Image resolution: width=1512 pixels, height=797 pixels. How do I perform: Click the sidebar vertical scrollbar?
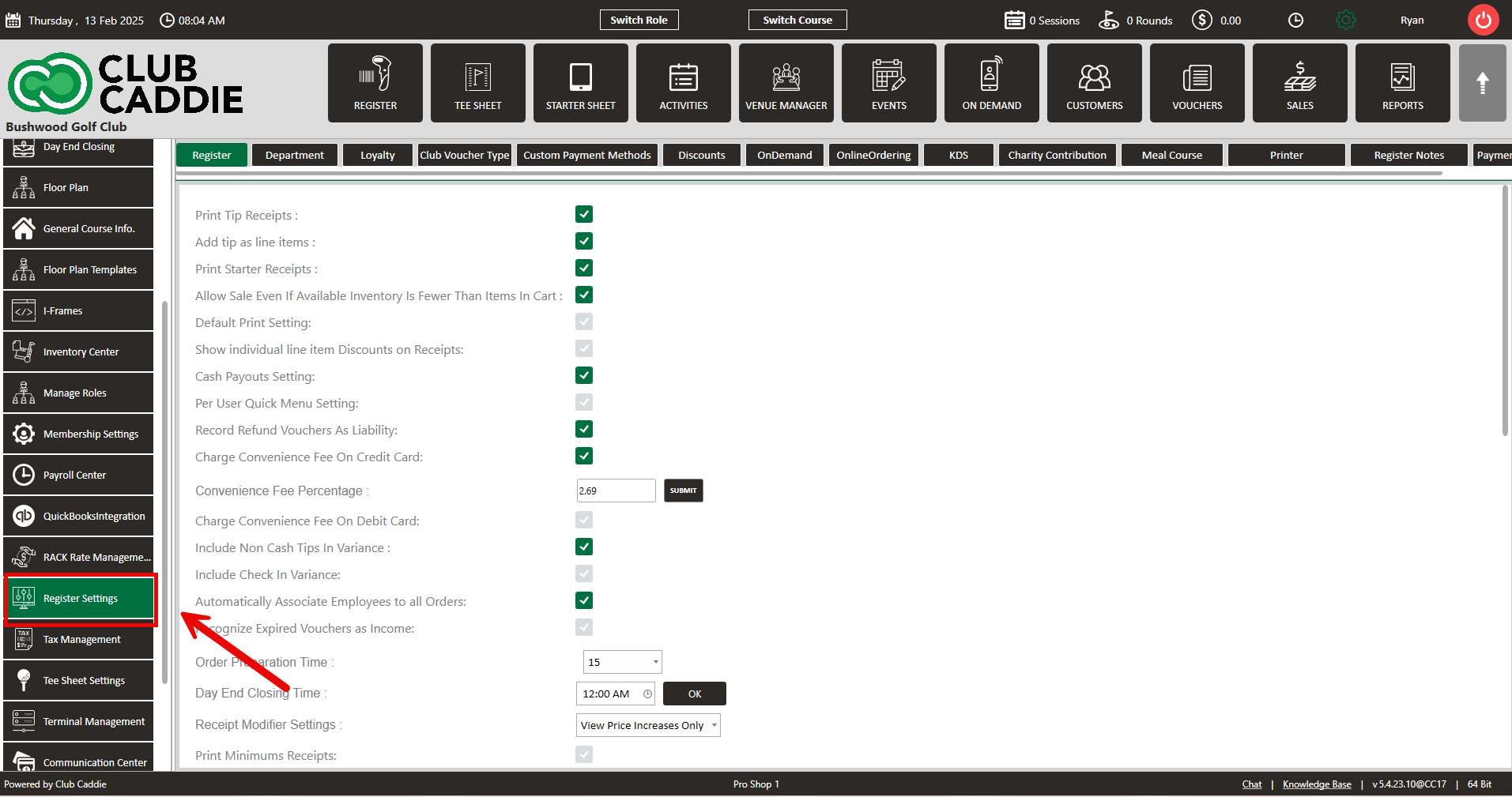(164, 492)
